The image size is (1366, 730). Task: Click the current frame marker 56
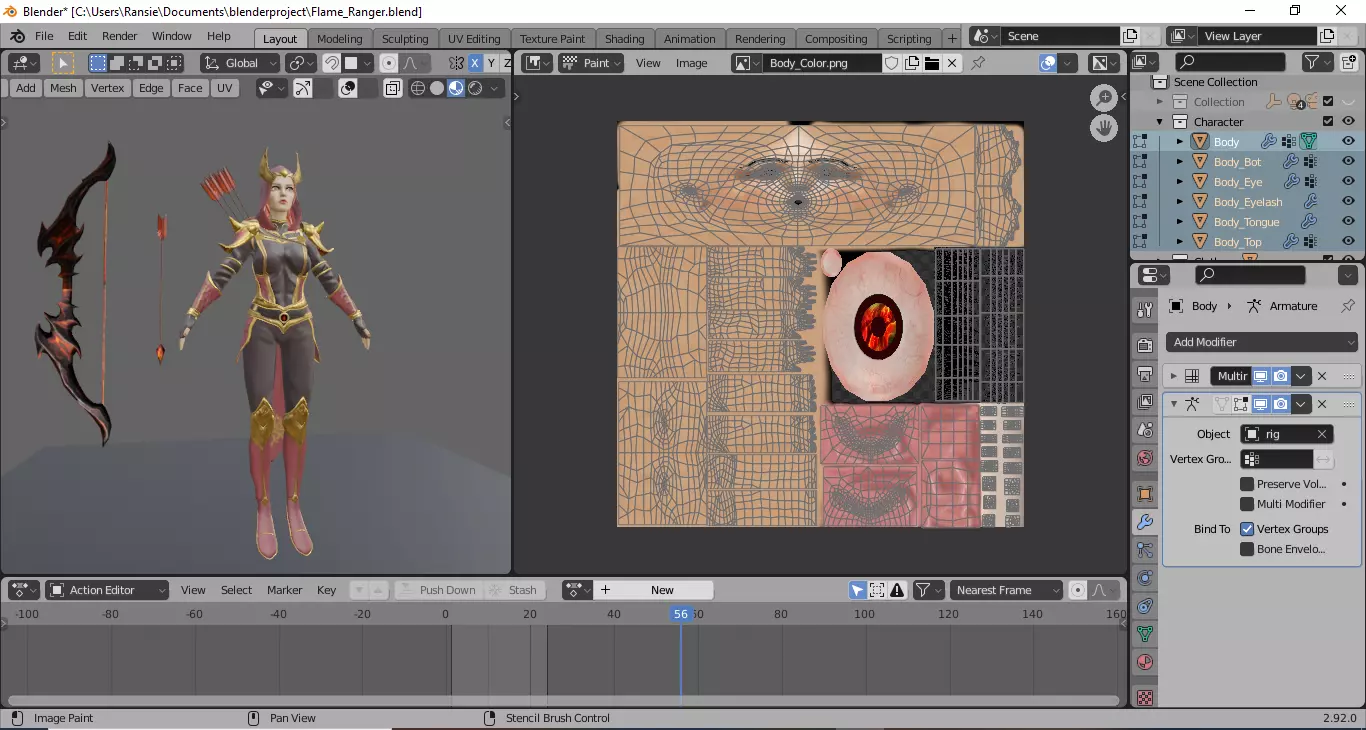coord(681,614)
